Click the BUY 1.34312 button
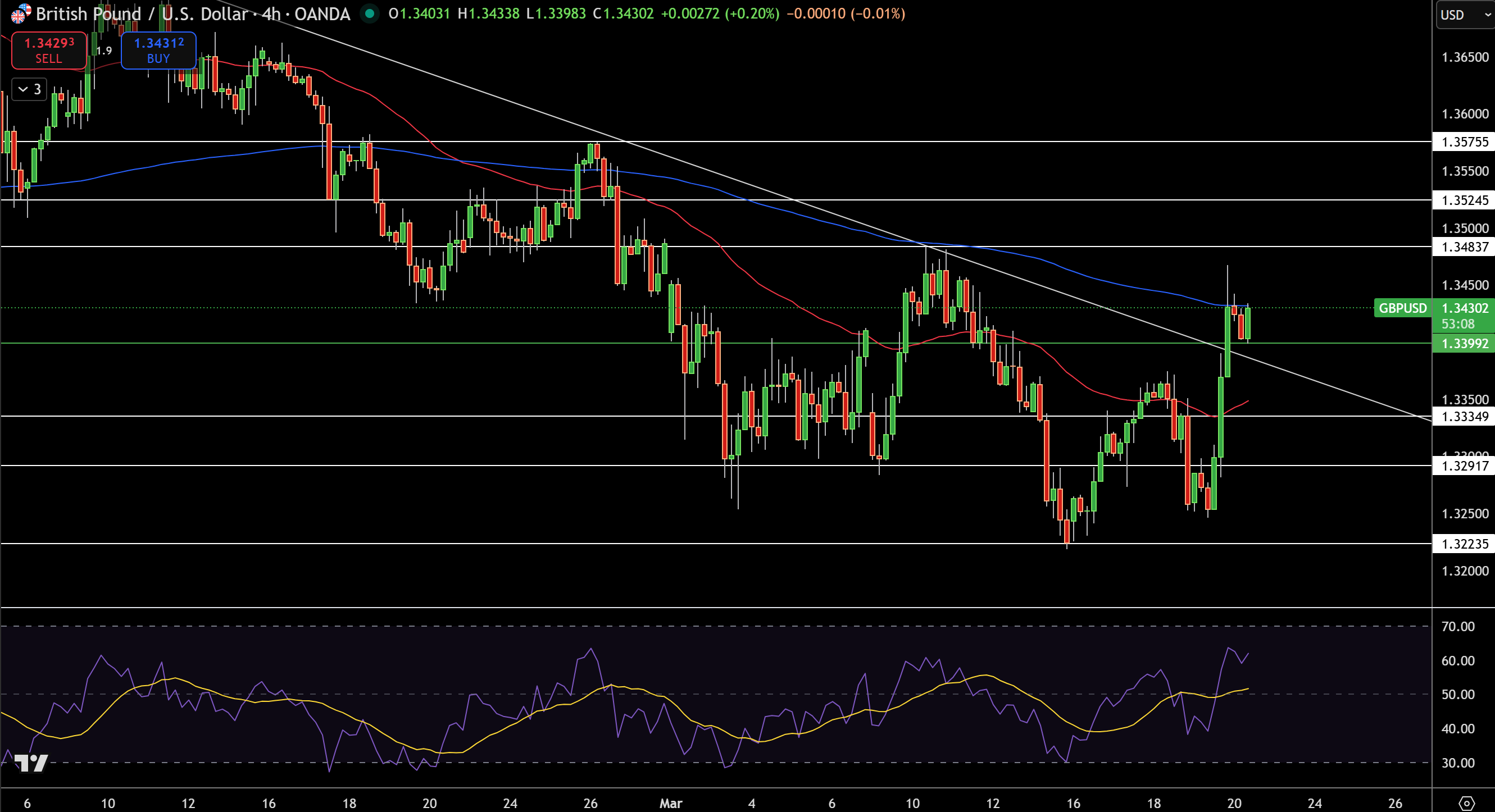 click(x=158, y=51)
